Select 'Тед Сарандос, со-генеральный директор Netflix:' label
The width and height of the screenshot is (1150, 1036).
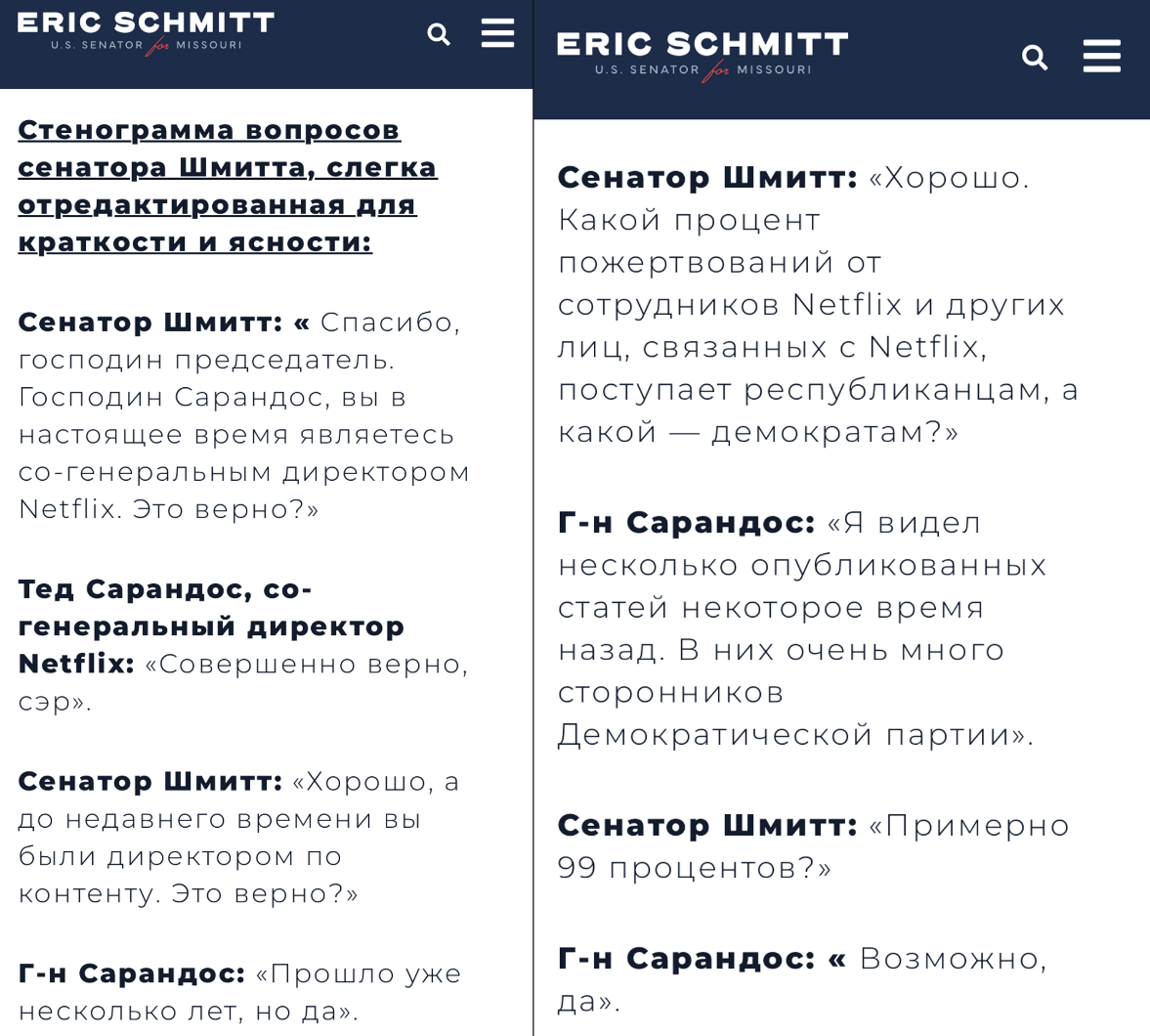click(x=211, y=626)
